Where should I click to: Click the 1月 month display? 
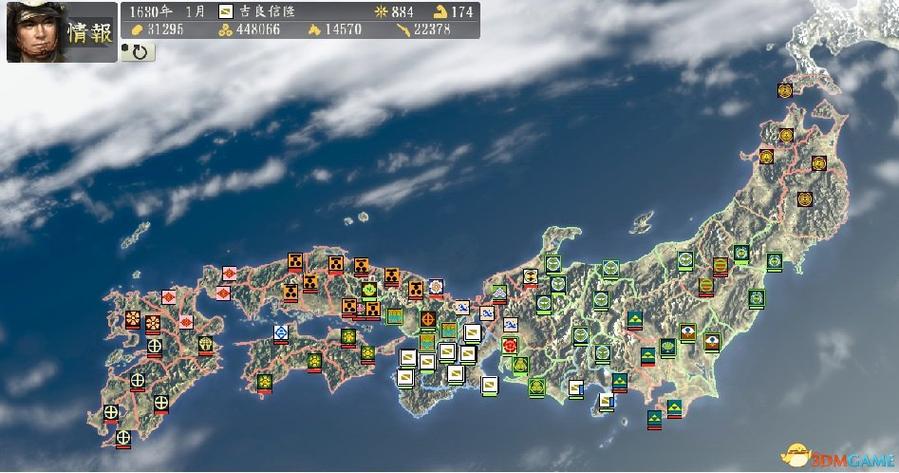pyautogui.click(x=195, y=11)
